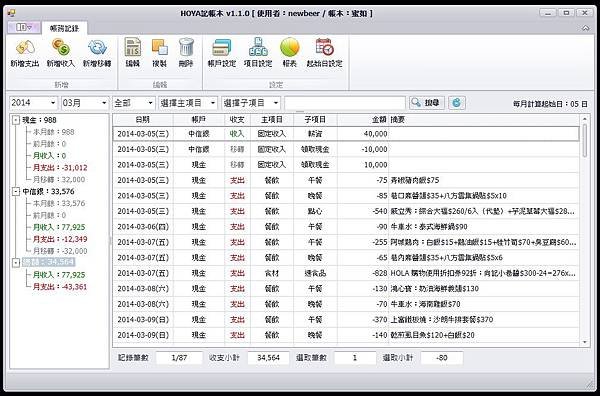
Task: Click the 每月計算起始日：05 日 label
Action: [x=550, y=104]
